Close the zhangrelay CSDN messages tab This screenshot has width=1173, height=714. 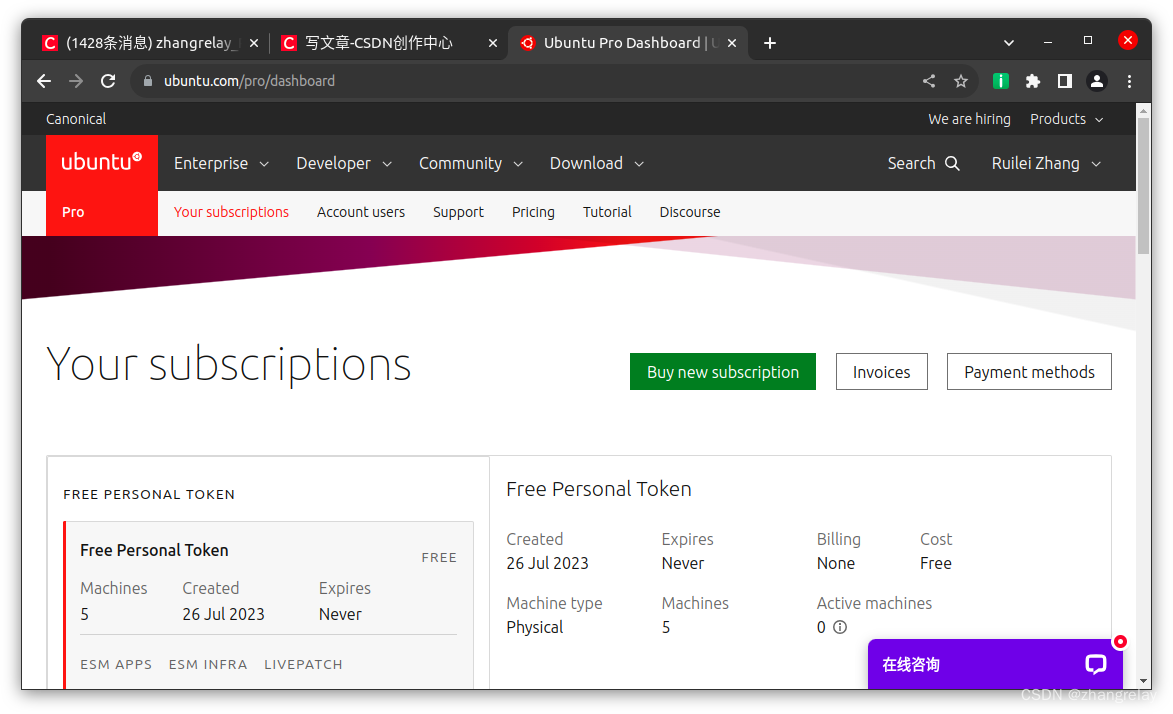(254, 43)
